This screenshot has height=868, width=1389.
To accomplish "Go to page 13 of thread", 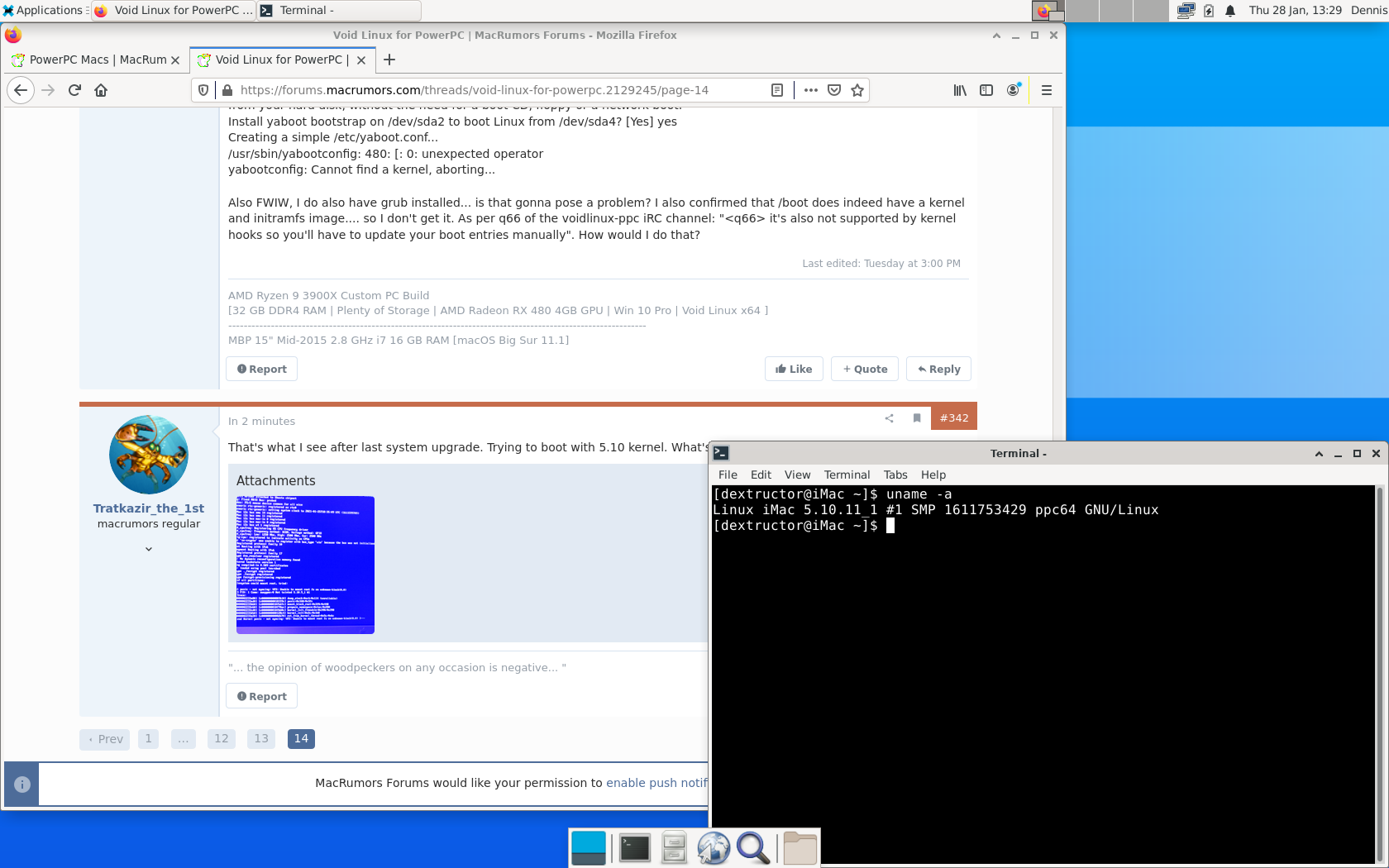I will pyautogui.click(x=260, y=739).
